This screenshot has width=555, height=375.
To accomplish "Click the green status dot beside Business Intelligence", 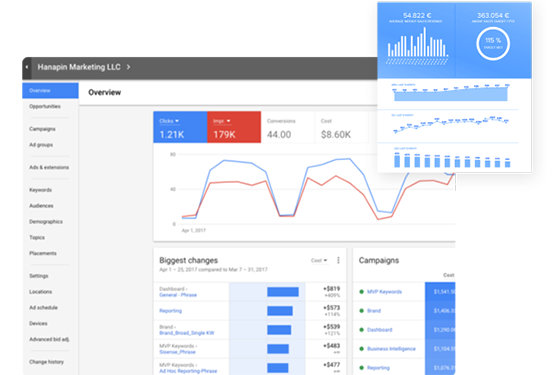I will [x=361, y=349].
